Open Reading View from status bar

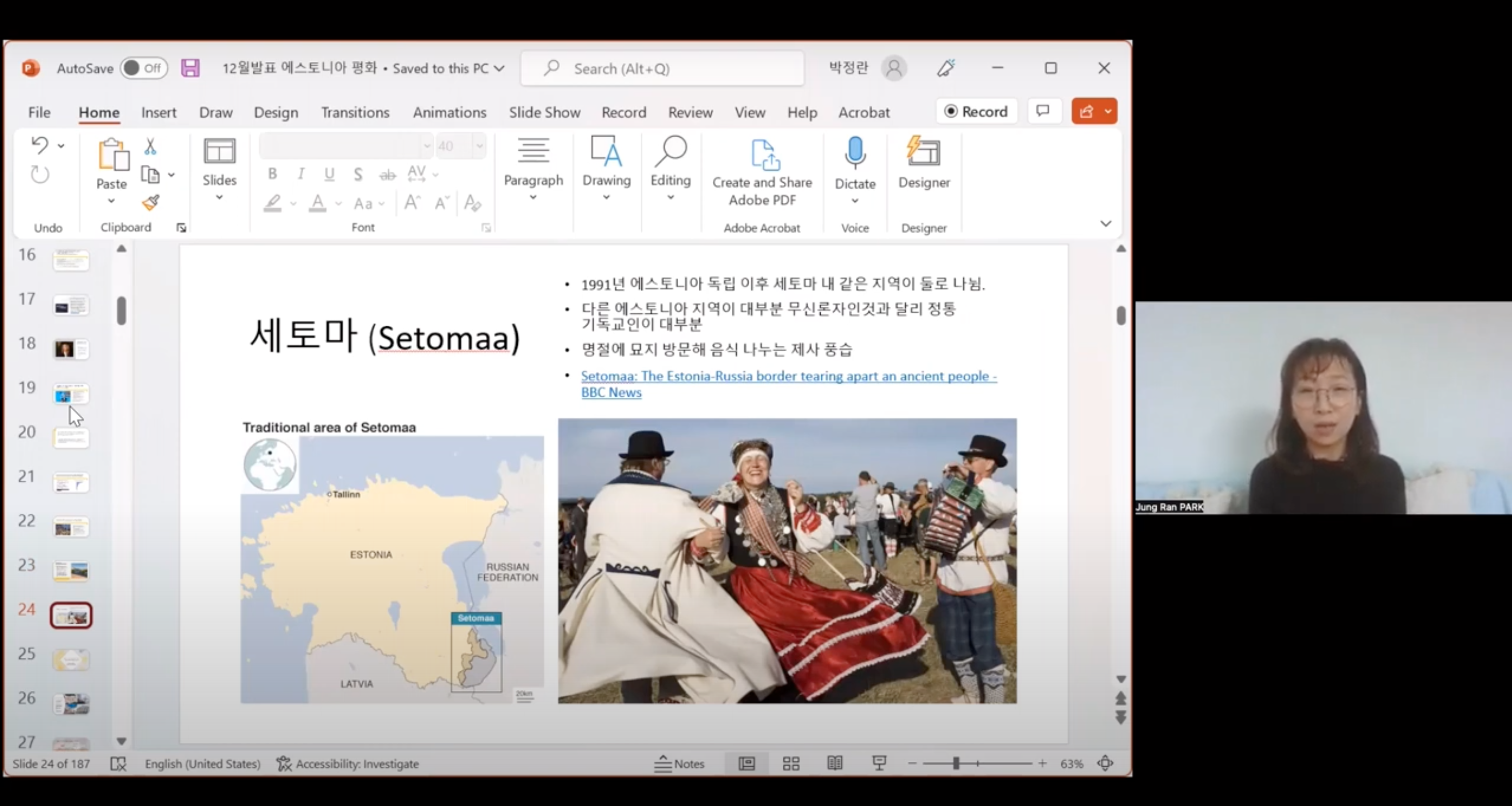pos(835,763)
